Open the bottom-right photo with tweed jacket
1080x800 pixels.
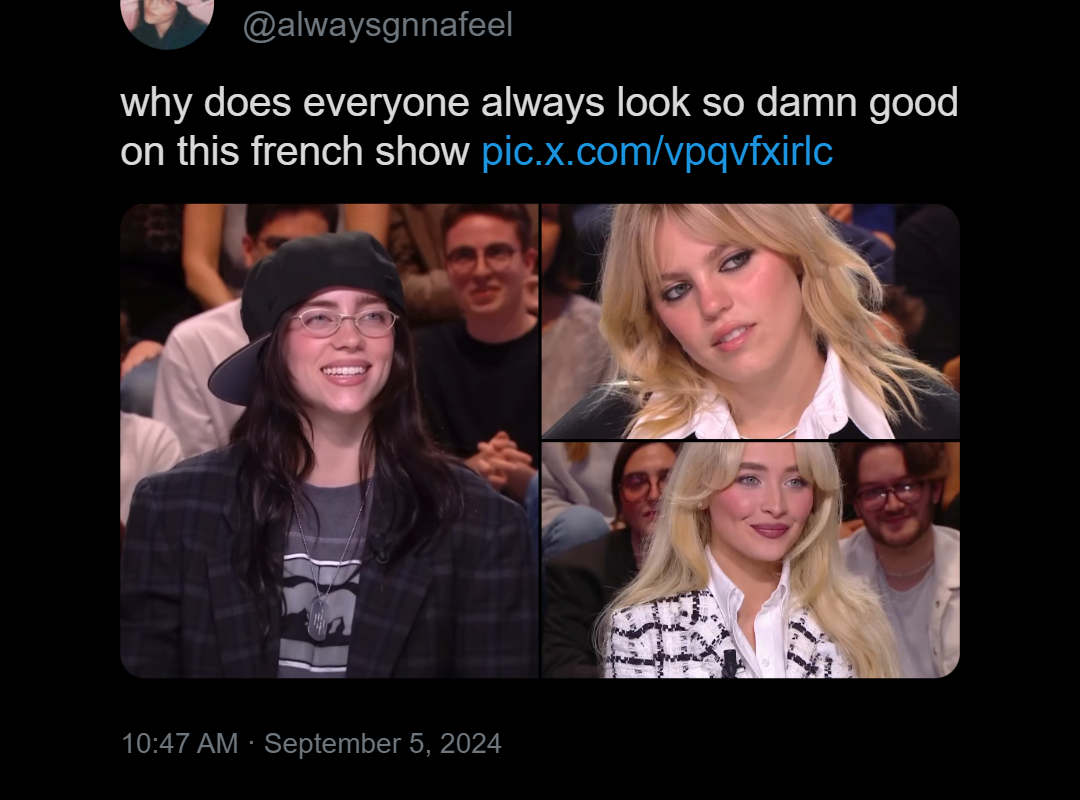pyautogui.click(x=751, y=560)
